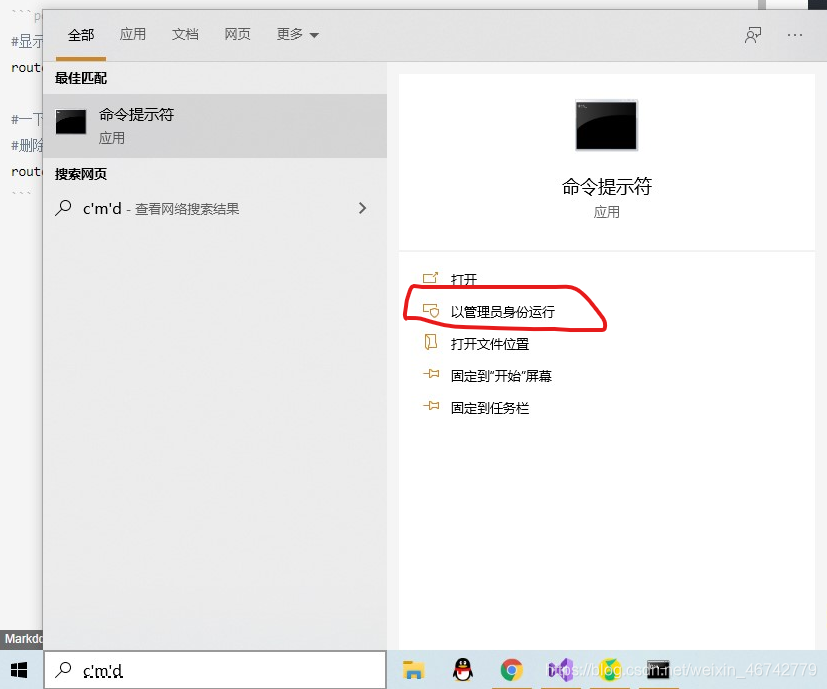Click the taskbar search box

(x=215, y=670)
